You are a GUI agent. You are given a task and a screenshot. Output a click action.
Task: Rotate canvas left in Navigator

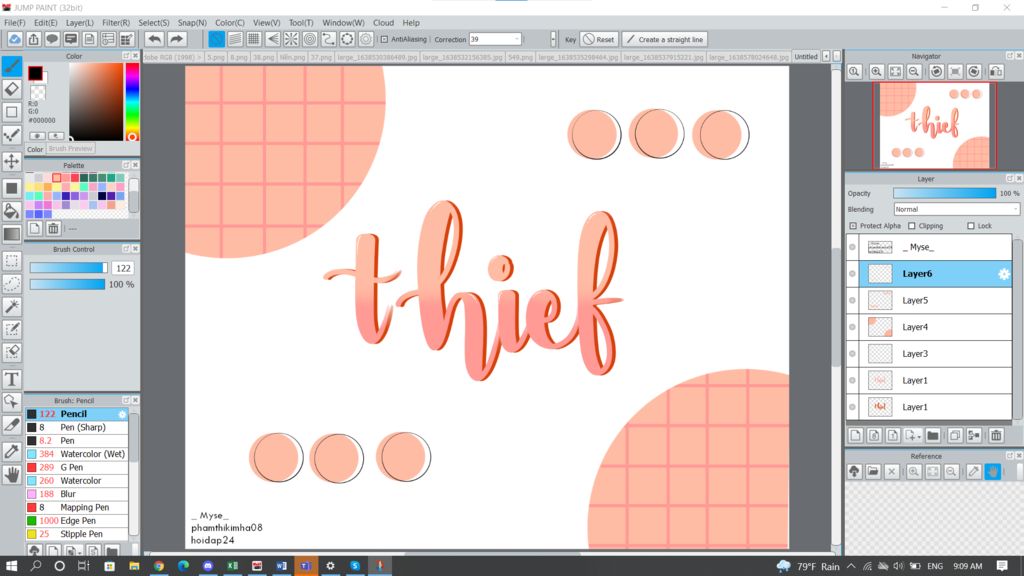click(936, 72)
